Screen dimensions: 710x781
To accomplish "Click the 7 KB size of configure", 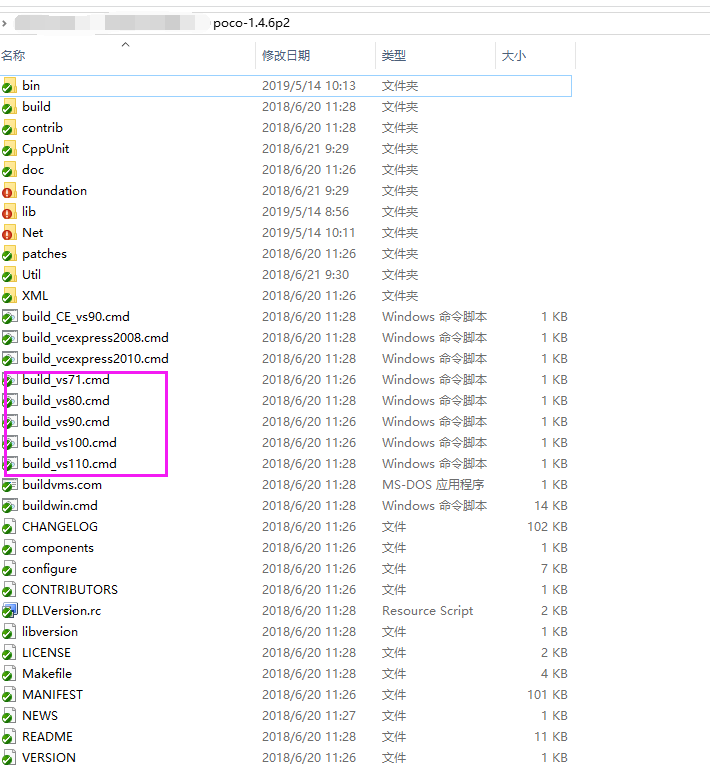I will coord(555,568).
